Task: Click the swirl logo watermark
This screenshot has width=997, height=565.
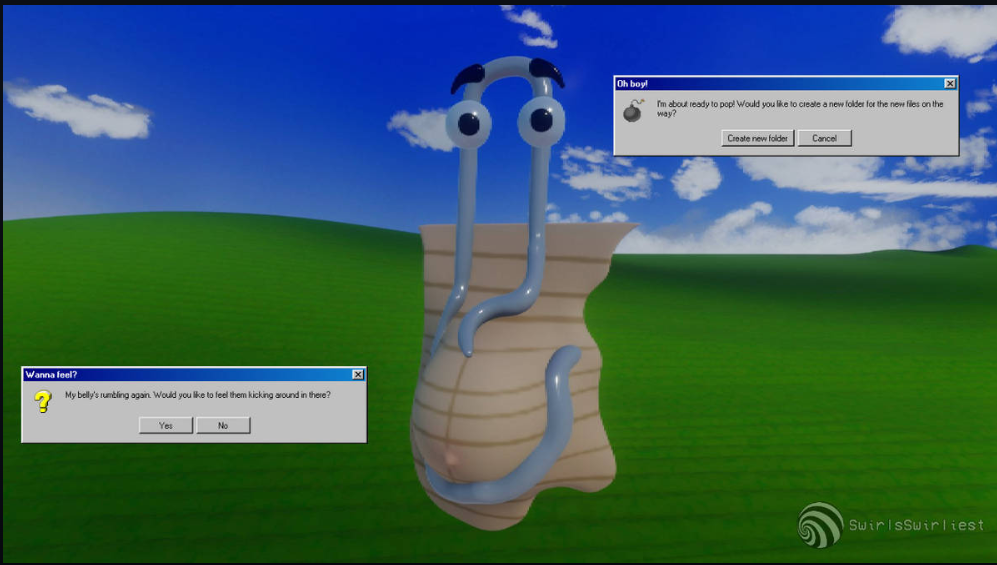Action: [x=821, y=525]
